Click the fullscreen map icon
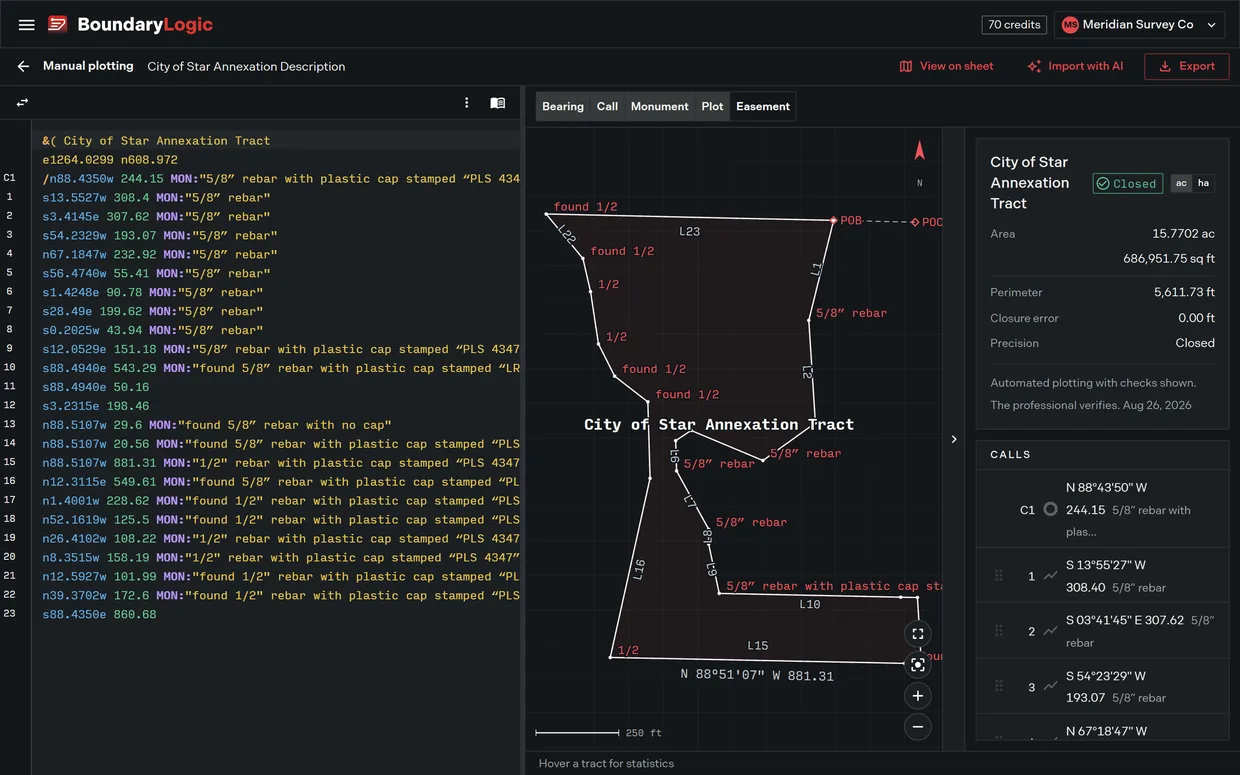Screen dimensions: 1240x775 coord(918,634)
